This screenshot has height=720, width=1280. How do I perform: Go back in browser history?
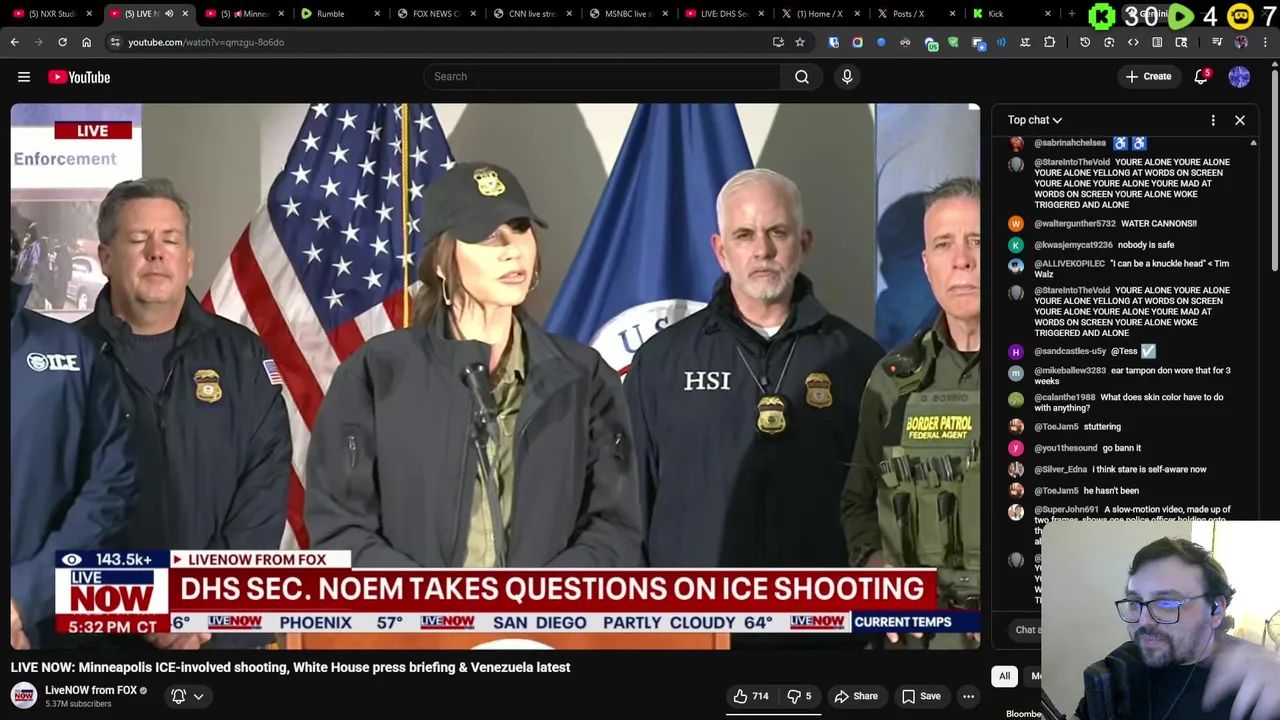15,42
